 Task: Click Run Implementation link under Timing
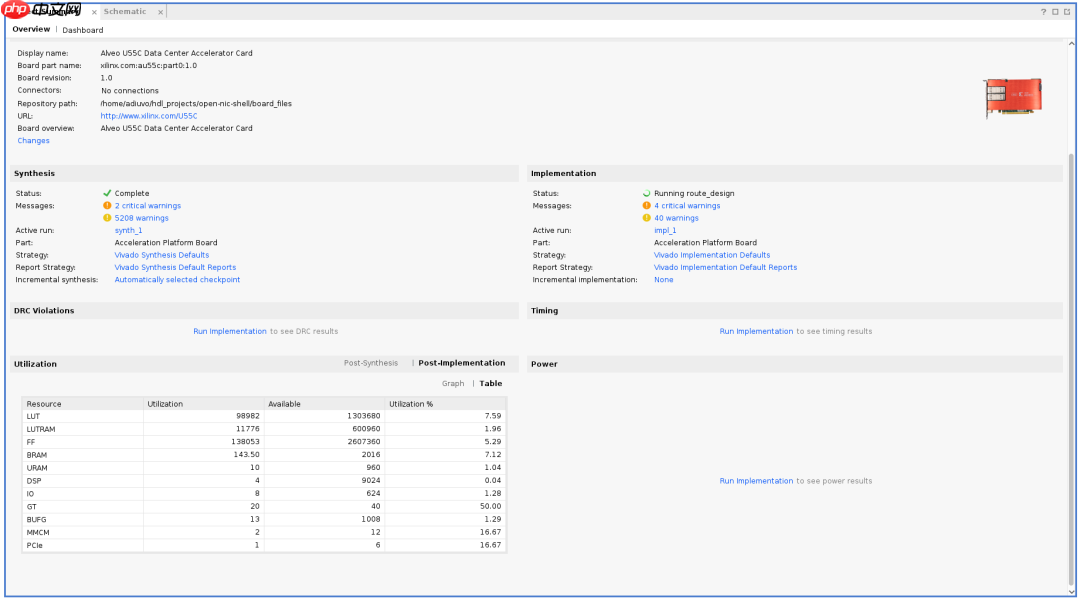point(756,332)
